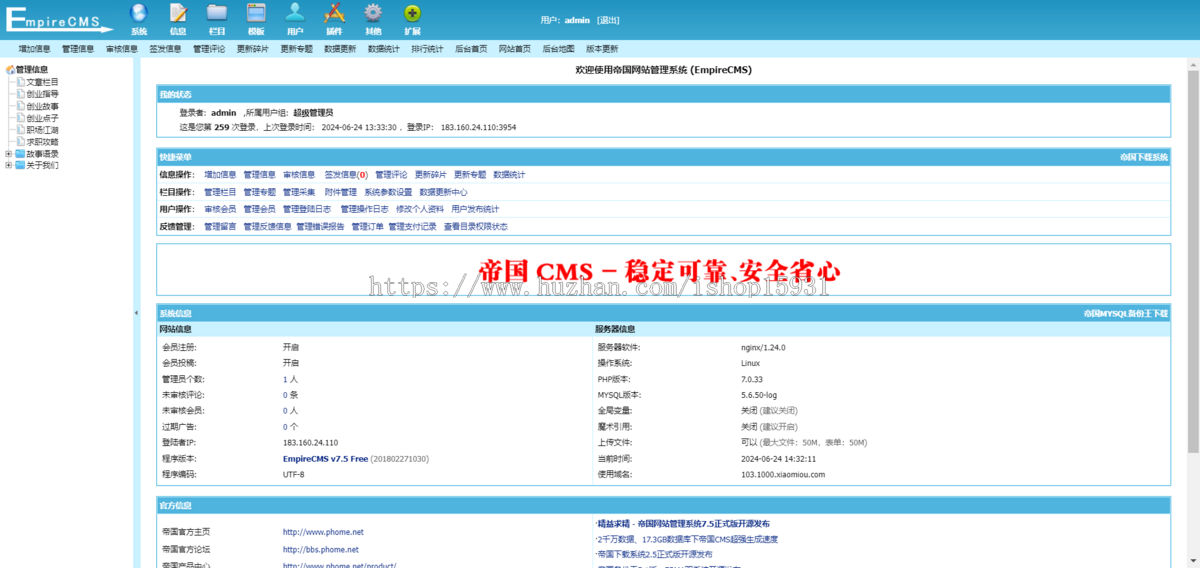Click the page icon beside 求职攻略
The height and width of the screenshot is (568, 1200).
click(x=20, y=142)
